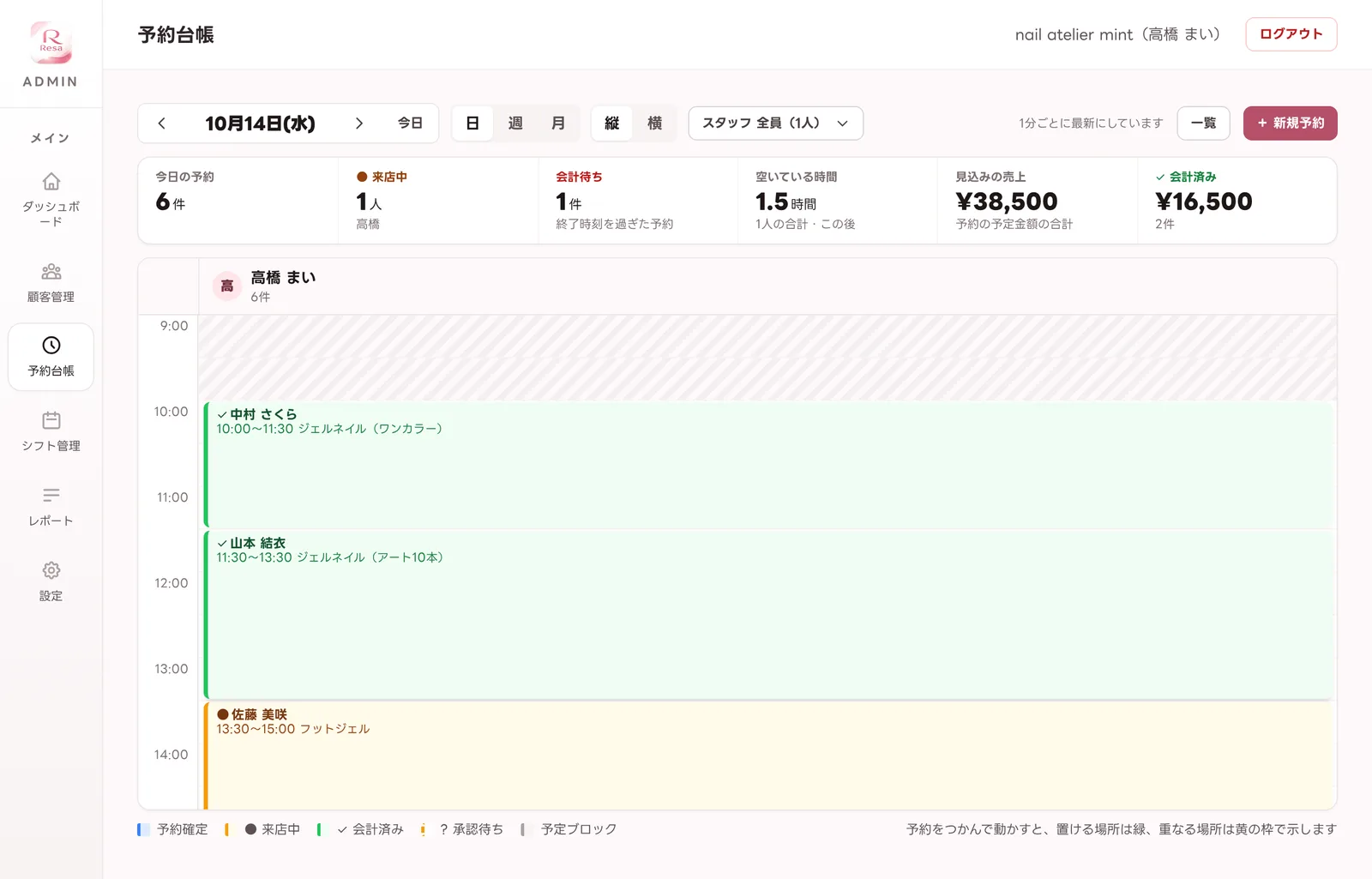Open the 一覧 list view

pyautogui.click(x=1204, y=123)
